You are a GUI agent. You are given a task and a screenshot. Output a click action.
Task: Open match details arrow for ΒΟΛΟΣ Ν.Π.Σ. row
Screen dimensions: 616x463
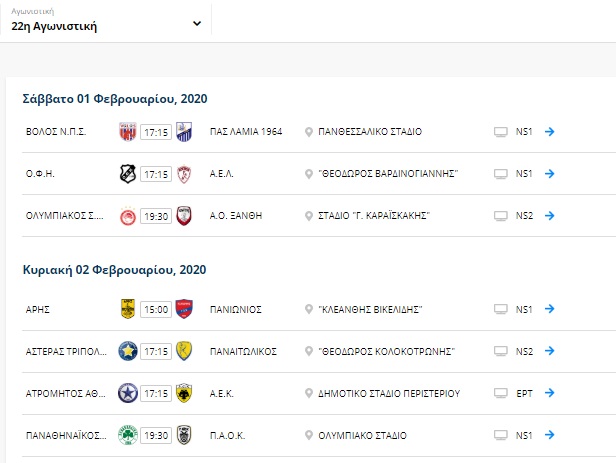pyautogui.click(x=549, y=132)
